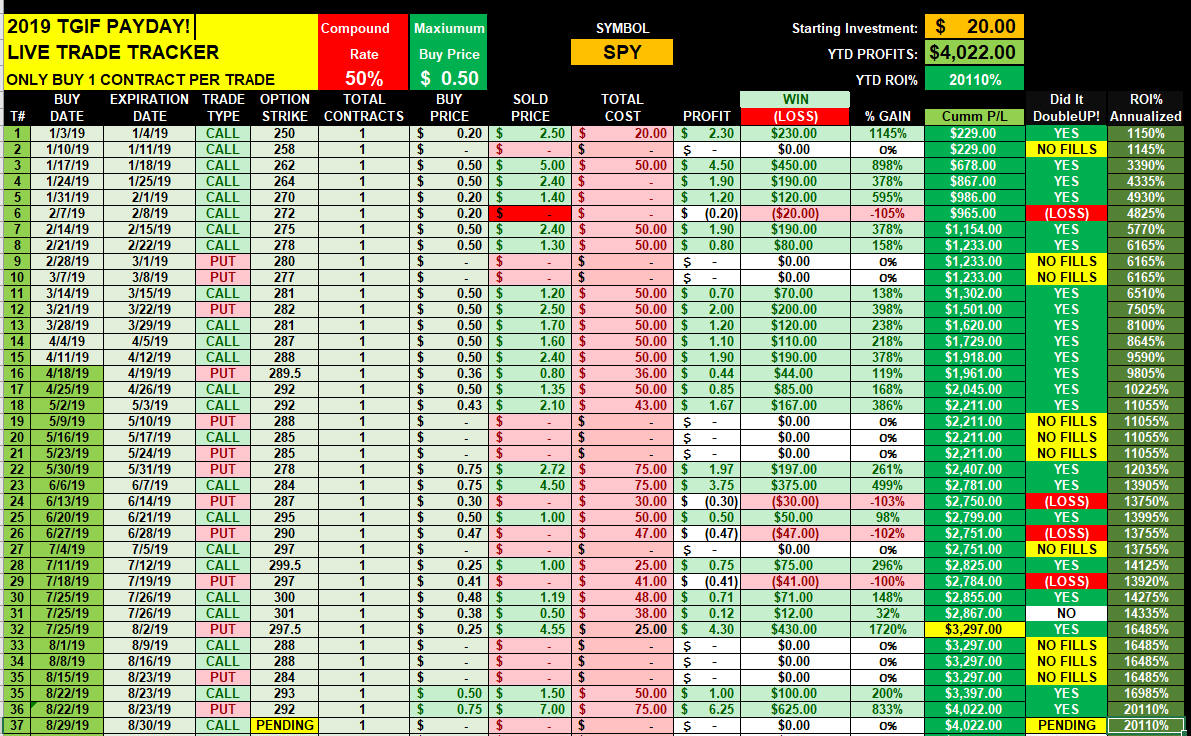Click the ROI% Annualized header
Viewport: 1191px width, 736px height.
[1145, 108]
